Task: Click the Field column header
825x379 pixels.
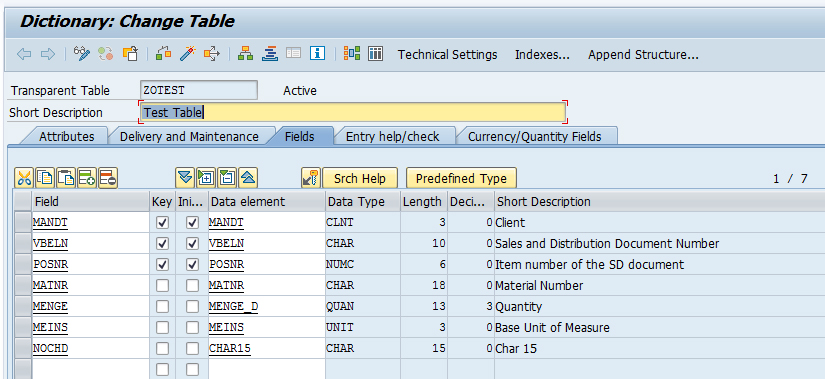Action: coord(90,202)
